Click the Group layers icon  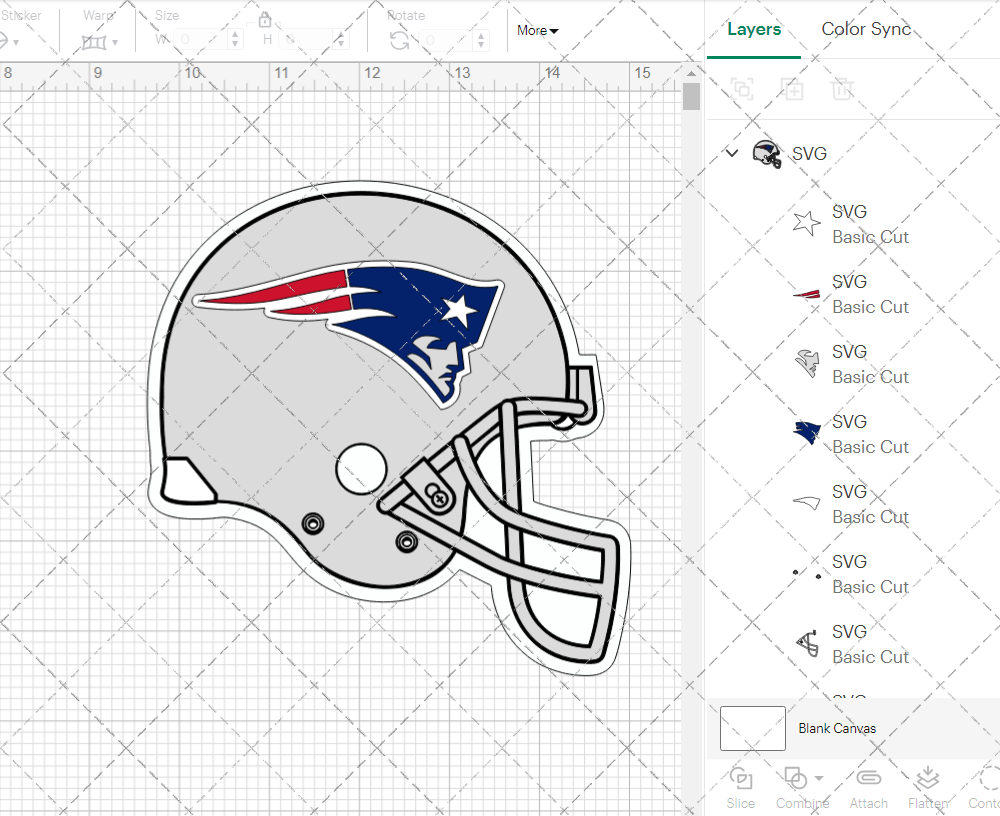point(742,89)
